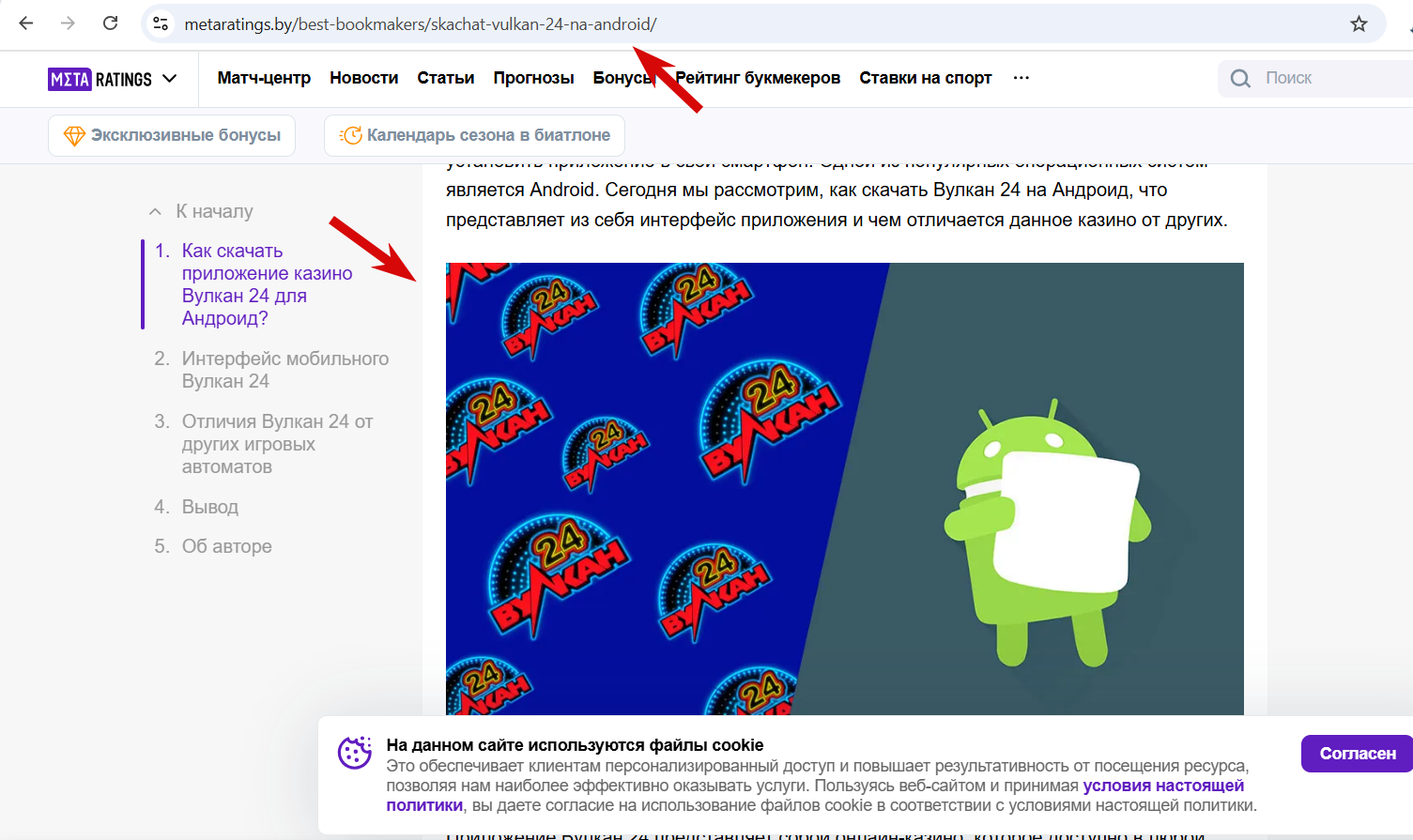
Task: Jump to Как скачать приложение казино section
Action: tap(268, 284)
